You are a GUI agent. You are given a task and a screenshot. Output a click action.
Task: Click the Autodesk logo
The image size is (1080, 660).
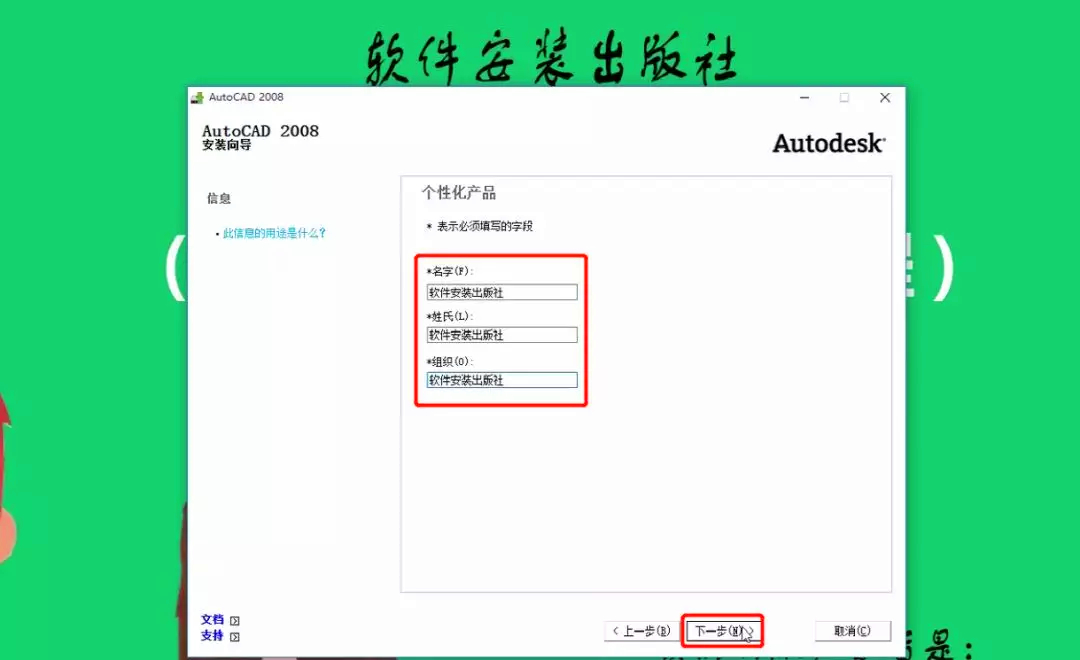[829, 143]
